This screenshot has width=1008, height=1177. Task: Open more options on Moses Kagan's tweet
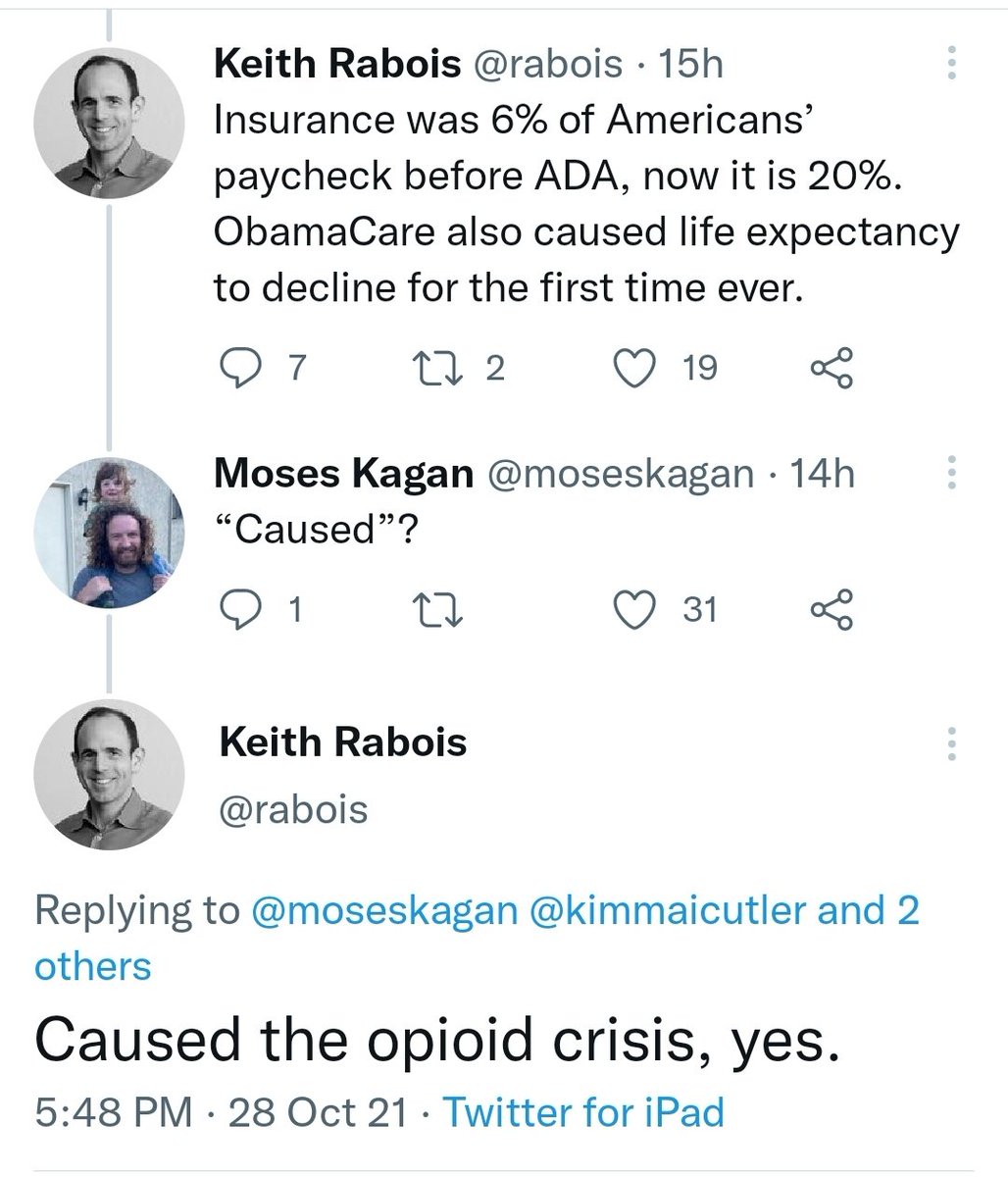click(949, 474)
